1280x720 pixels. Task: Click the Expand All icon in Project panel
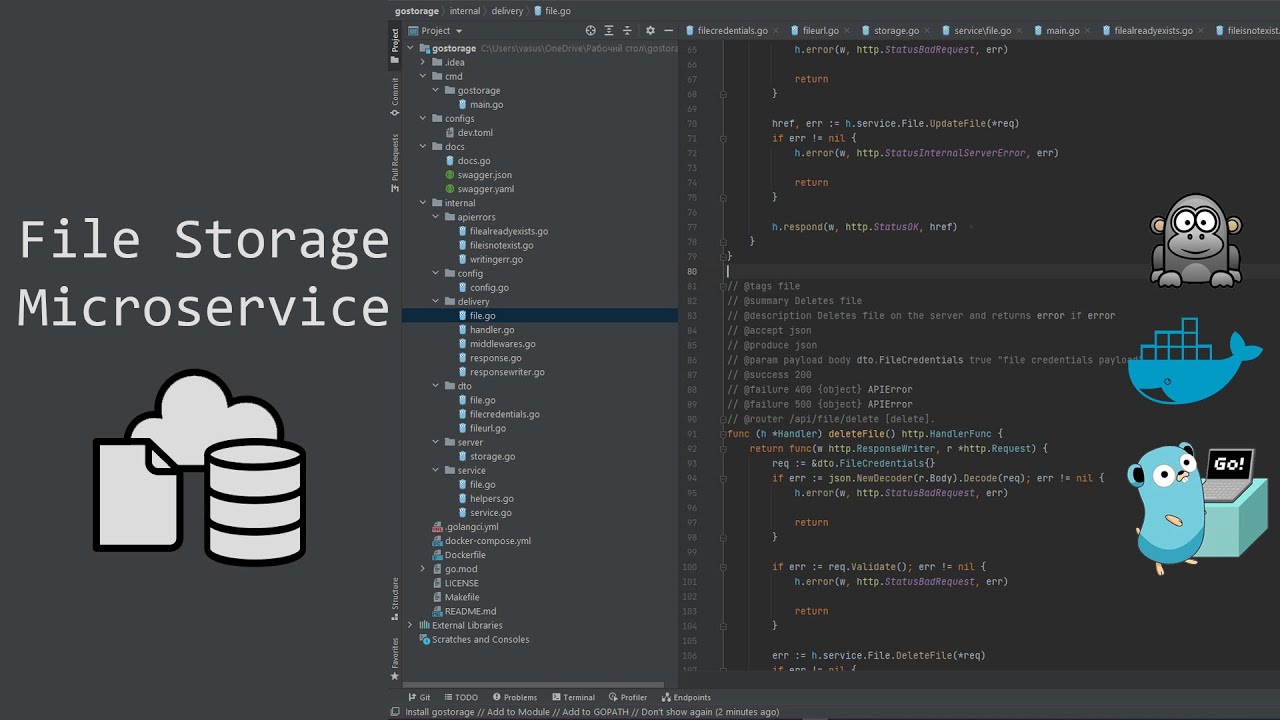click(609, 31)
